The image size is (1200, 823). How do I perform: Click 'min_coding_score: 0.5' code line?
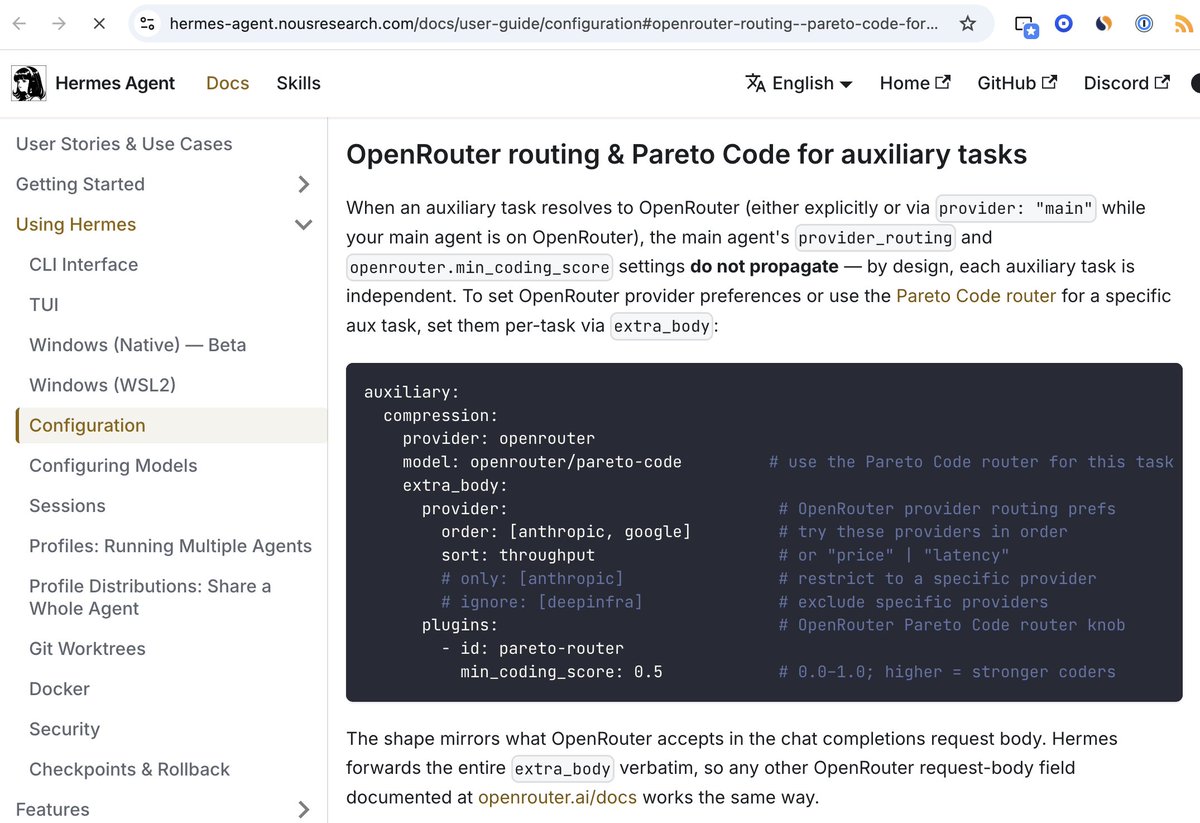561,672
